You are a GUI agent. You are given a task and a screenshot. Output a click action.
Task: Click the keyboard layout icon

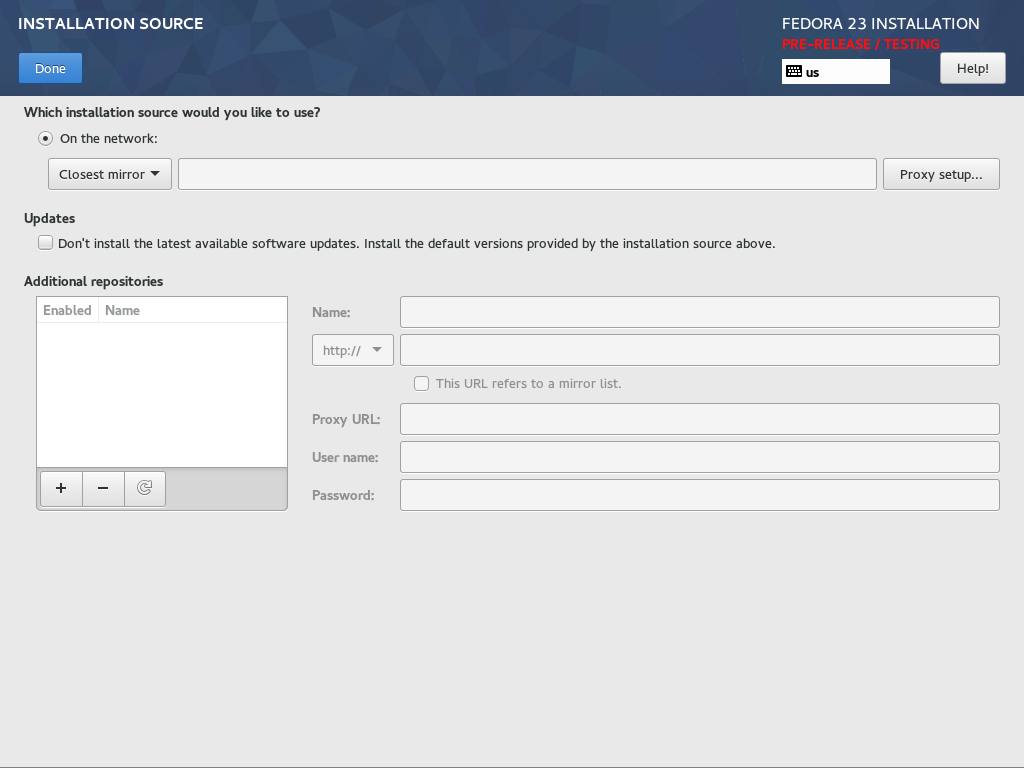pyautogui.click(x=793, y=71)
